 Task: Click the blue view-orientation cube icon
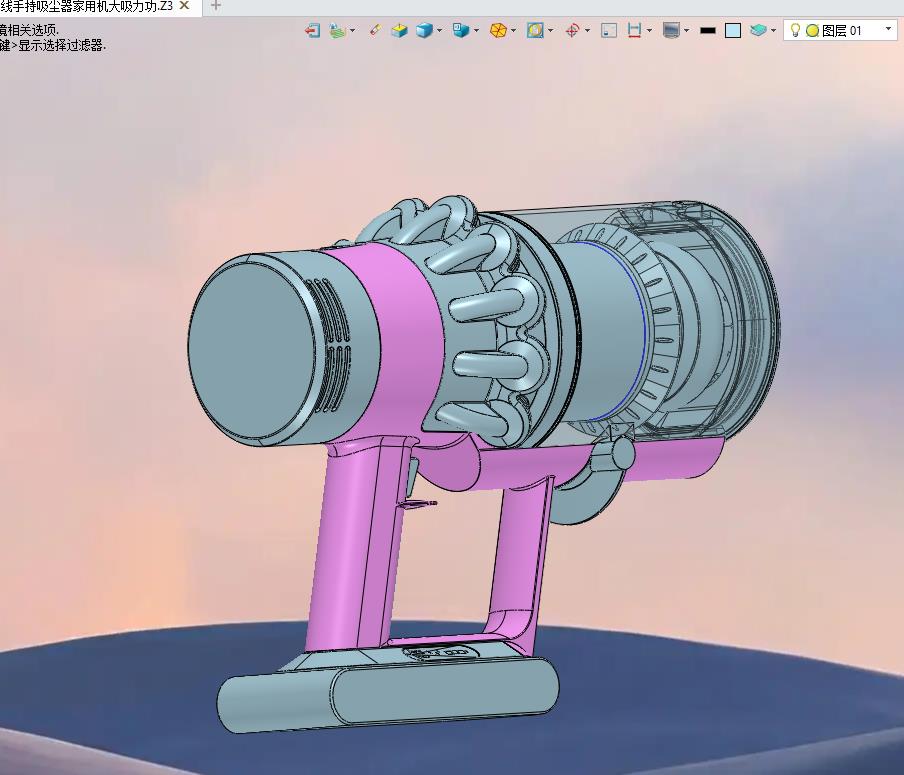pos(461,30)
